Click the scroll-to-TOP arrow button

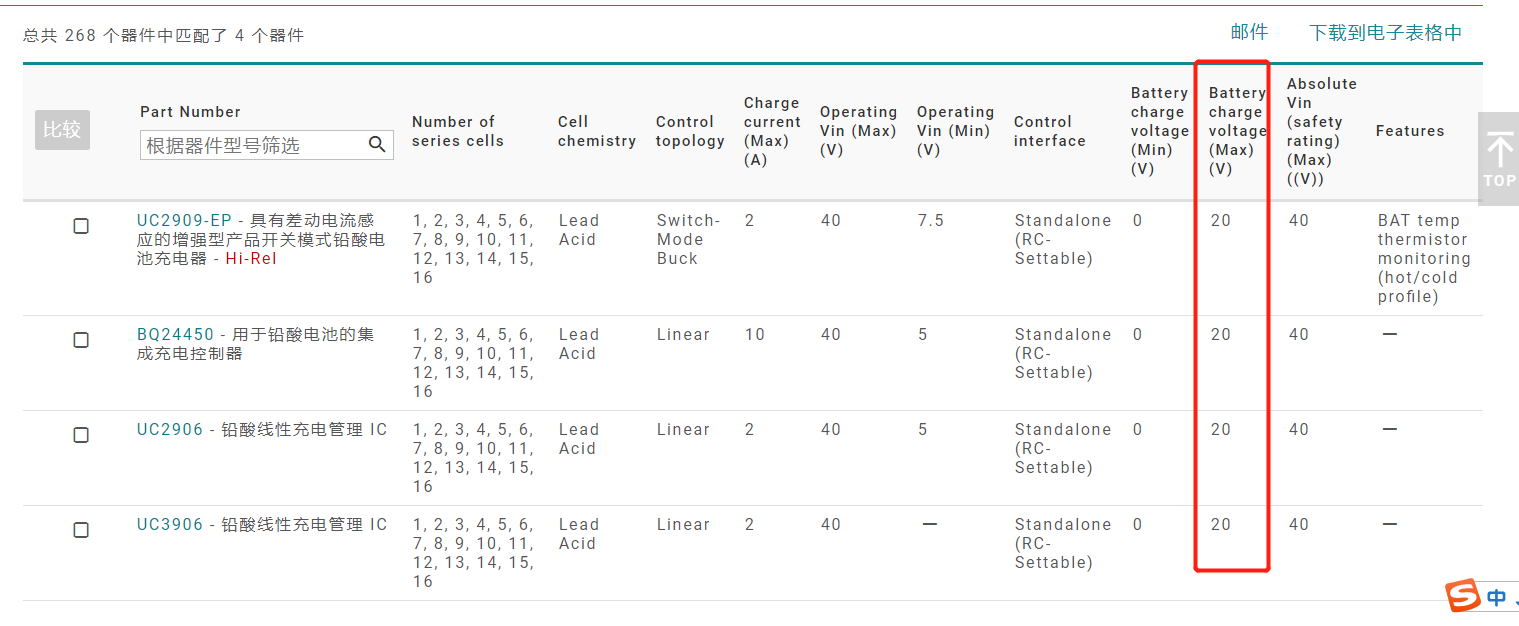tap(1499, 158)
